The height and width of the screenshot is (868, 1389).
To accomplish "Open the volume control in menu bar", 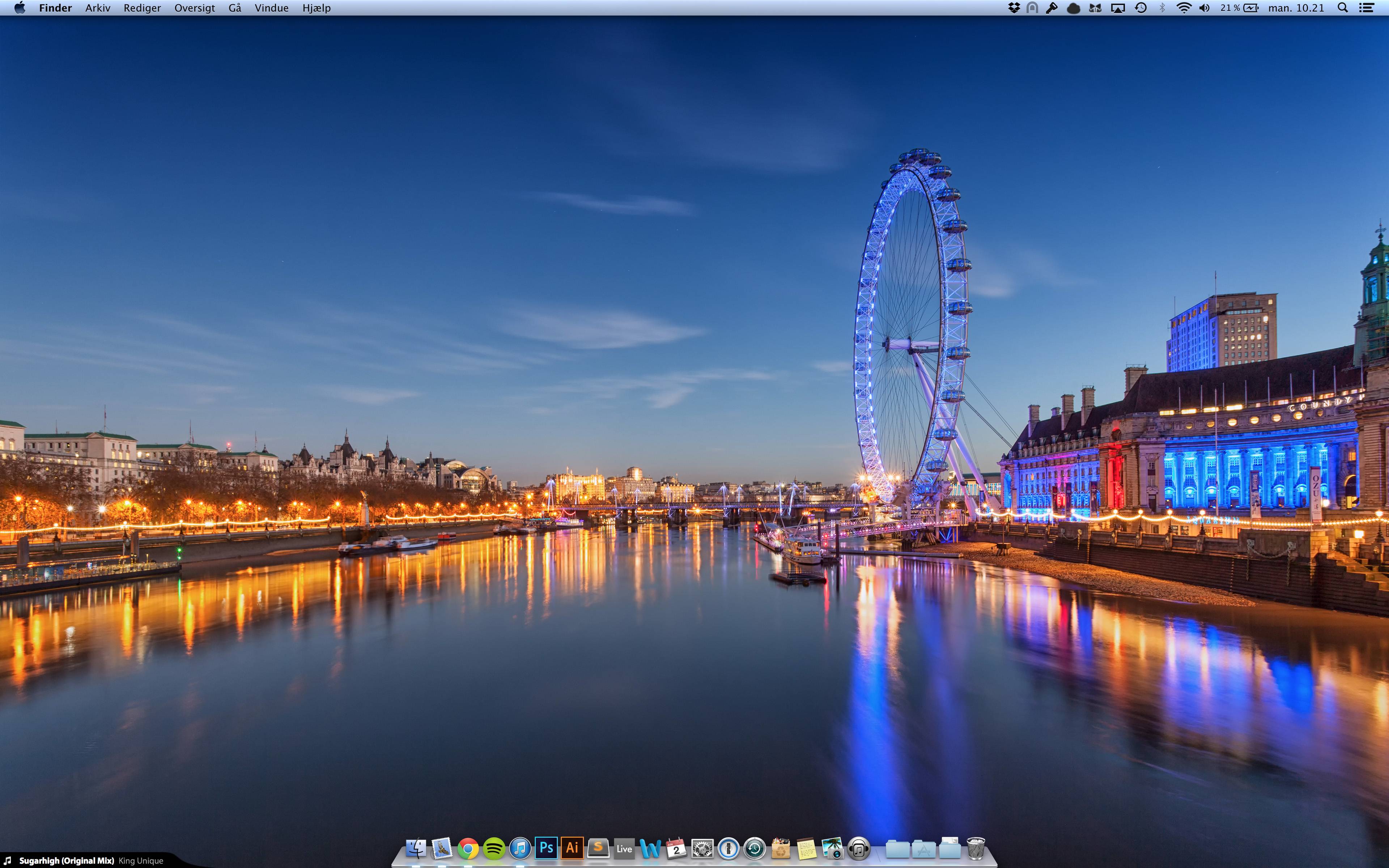I will coord(1205,8).
